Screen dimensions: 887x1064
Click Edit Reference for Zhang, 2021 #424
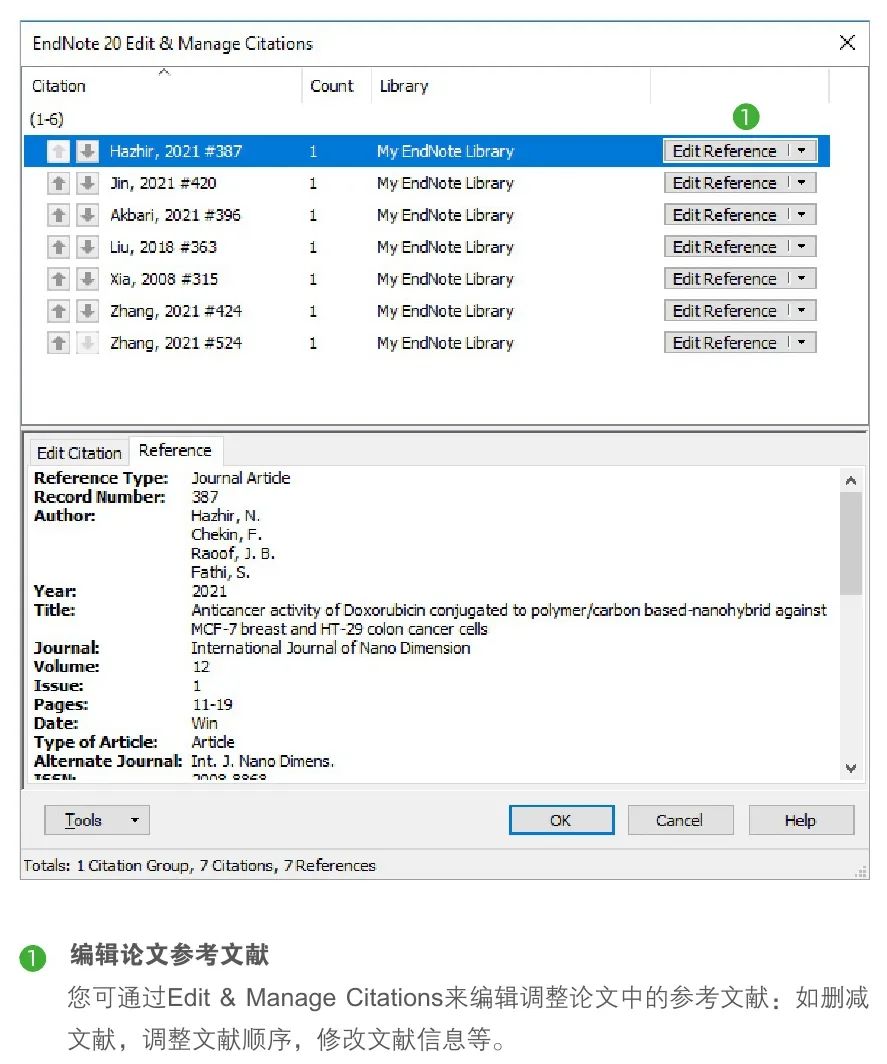pos(725,310)
